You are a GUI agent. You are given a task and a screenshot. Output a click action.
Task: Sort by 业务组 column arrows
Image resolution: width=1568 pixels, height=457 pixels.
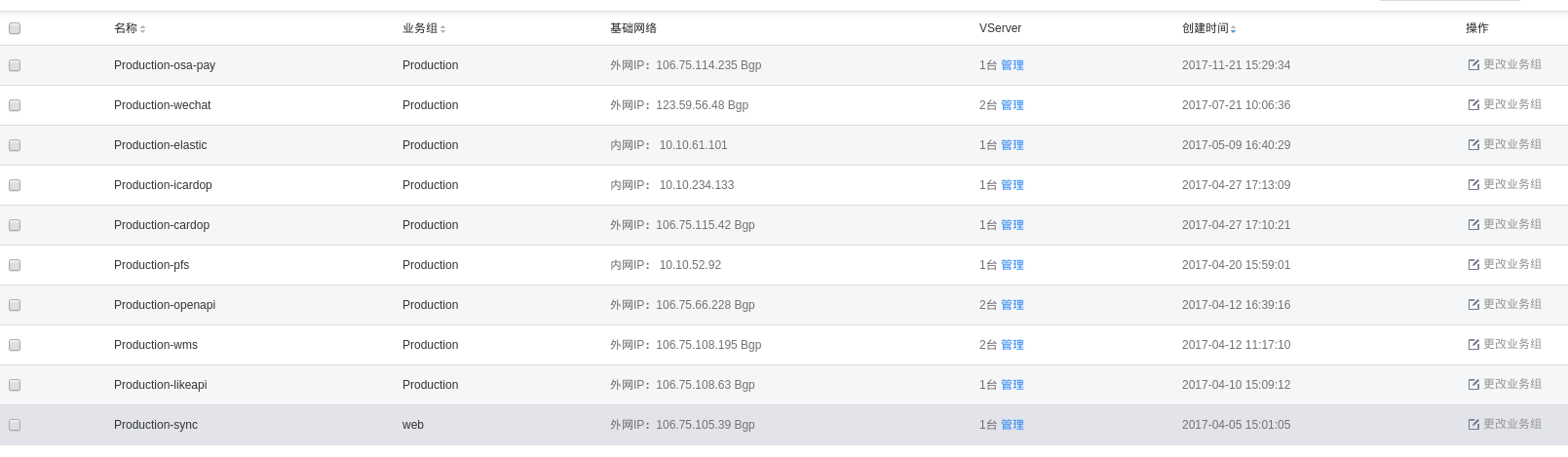coord(442,29)
